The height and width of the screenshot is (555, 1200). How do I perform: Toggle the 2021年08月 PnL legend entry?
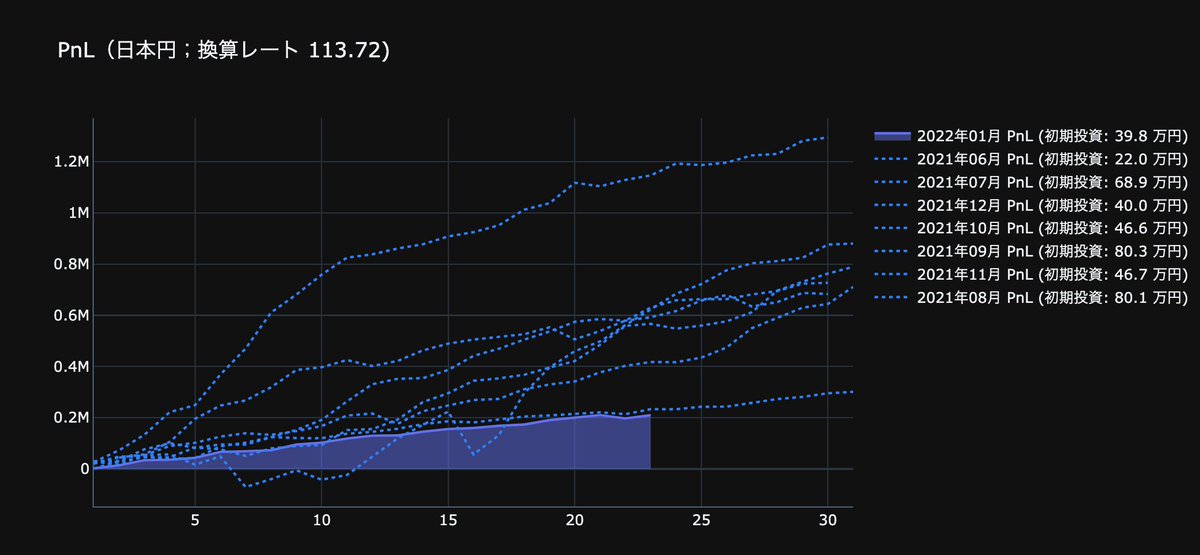click(x=1030, y=297)
